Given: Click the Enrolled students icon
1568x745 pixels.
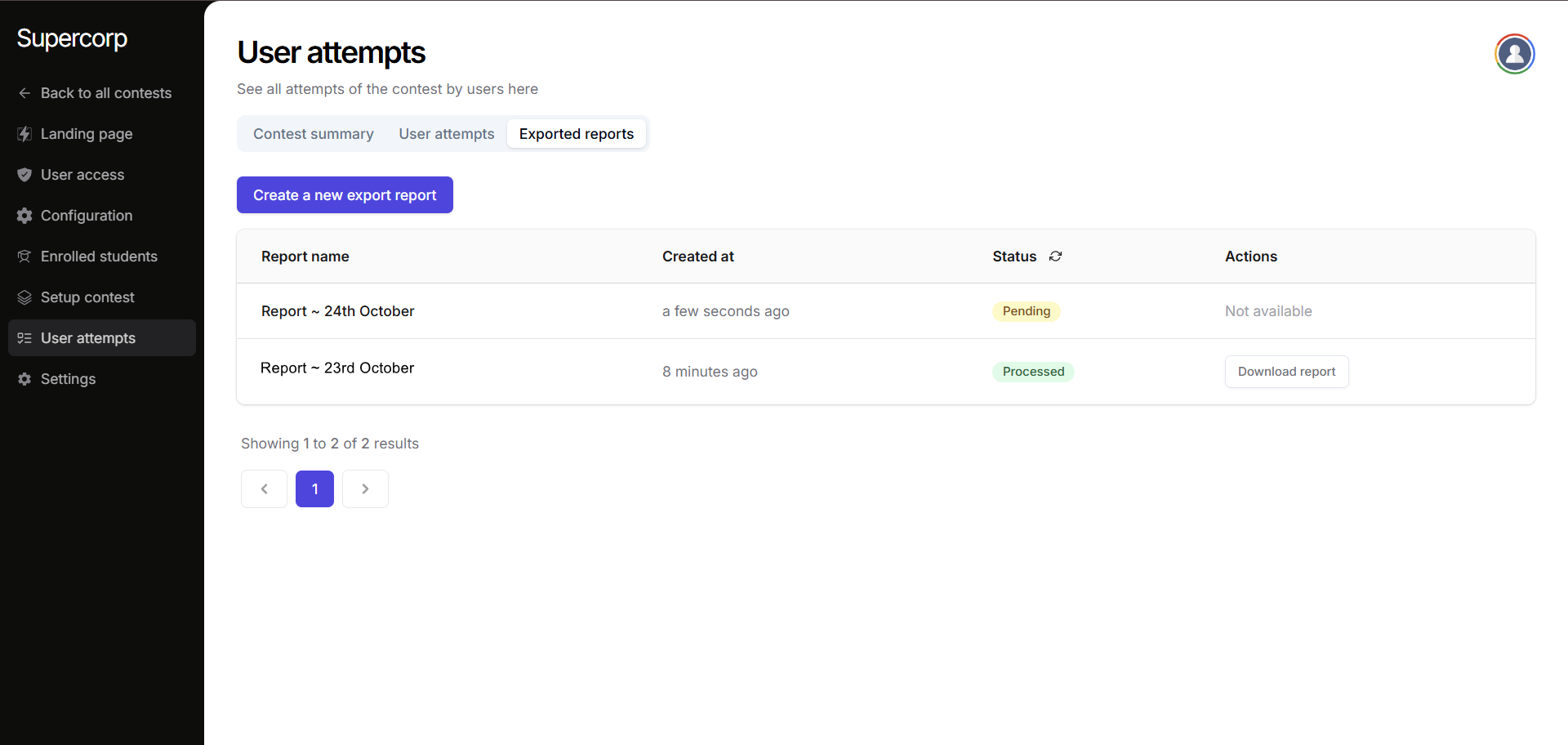Looking at the screenshot, I should pyautogui.click(x=24, y=257).
